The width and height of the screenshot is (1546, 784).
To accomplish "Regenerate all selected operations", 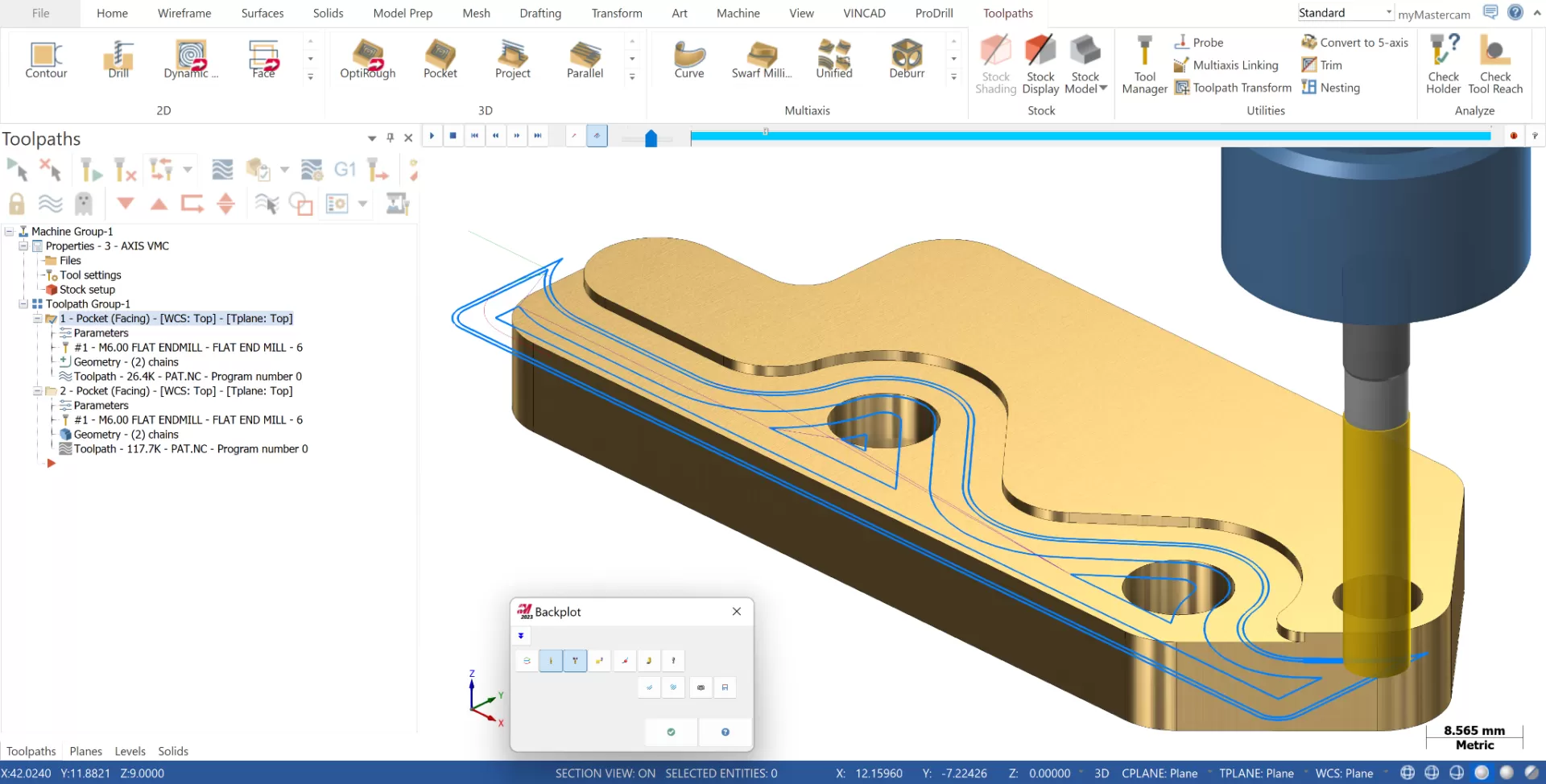I will pos(91,170).
